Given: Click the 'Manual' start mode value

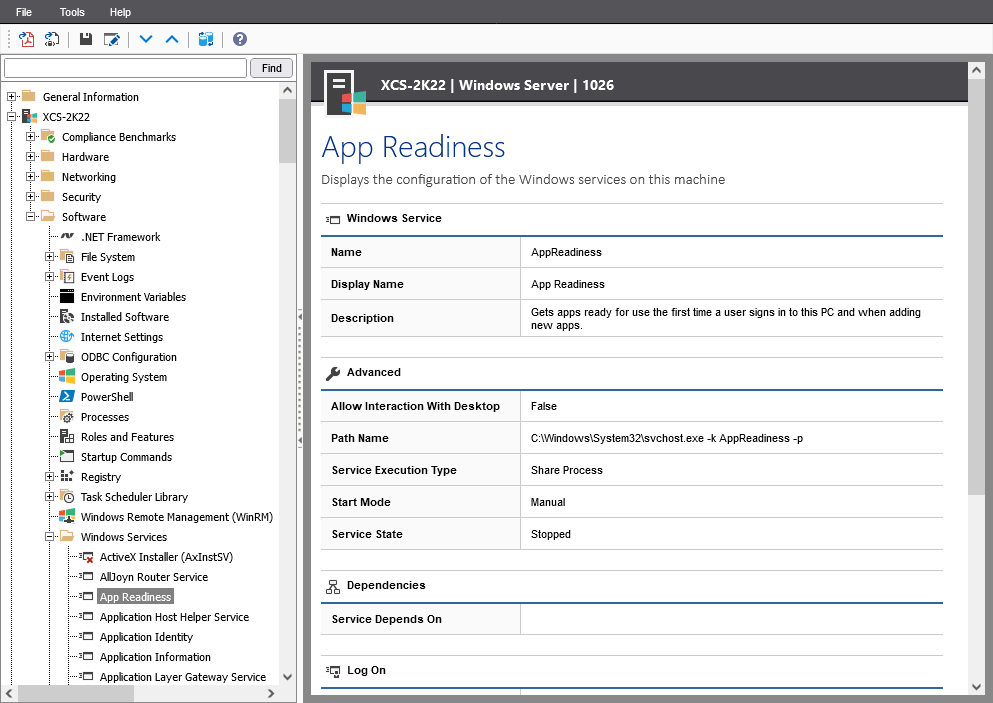Looking at the screenshot, I should [548, 502].
